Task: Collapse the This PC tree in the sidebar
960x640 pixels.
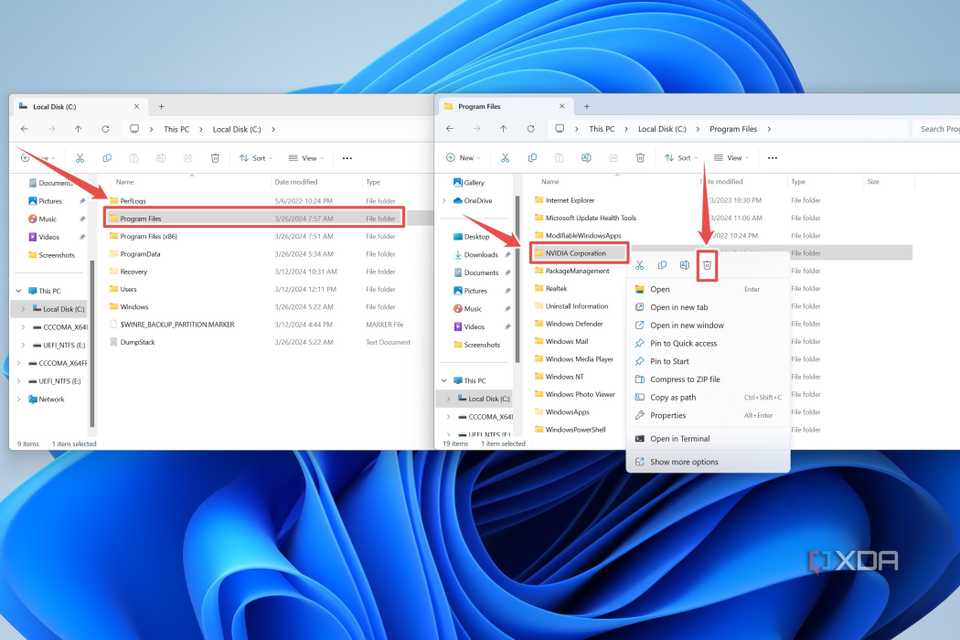Action: 445,380
